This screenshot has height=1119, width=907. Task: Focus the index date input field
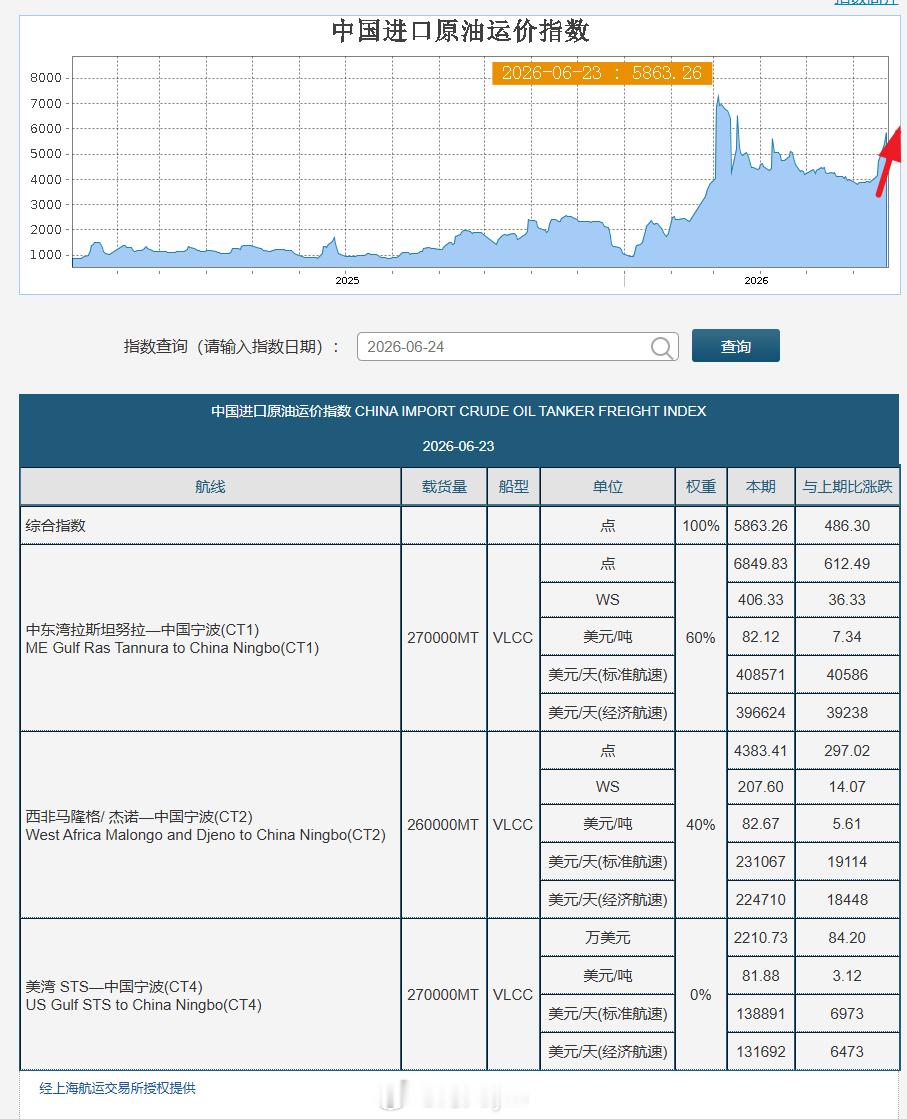pos(517,347)
